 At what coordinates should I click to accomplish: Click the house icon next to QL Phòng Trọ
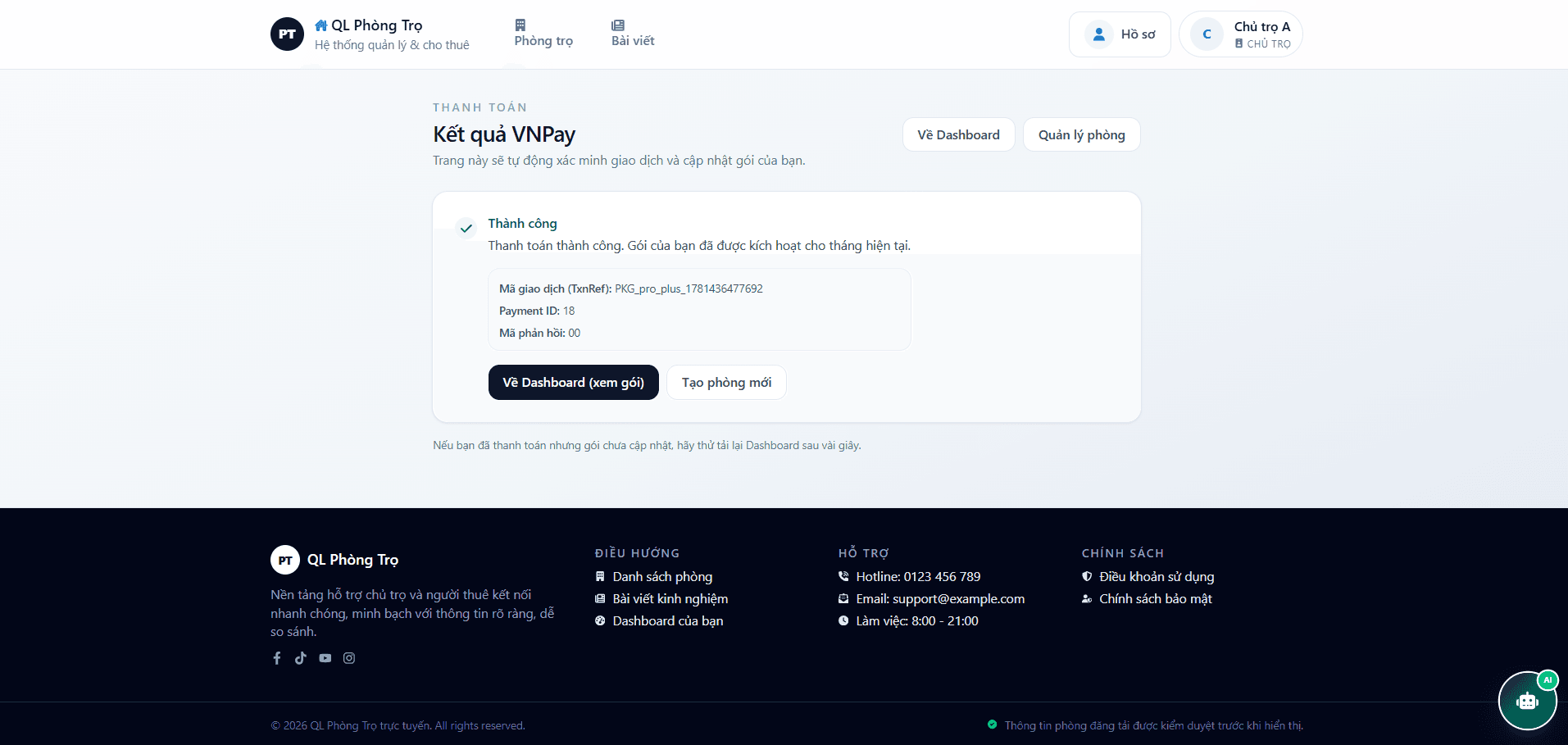tap(321, 25)
